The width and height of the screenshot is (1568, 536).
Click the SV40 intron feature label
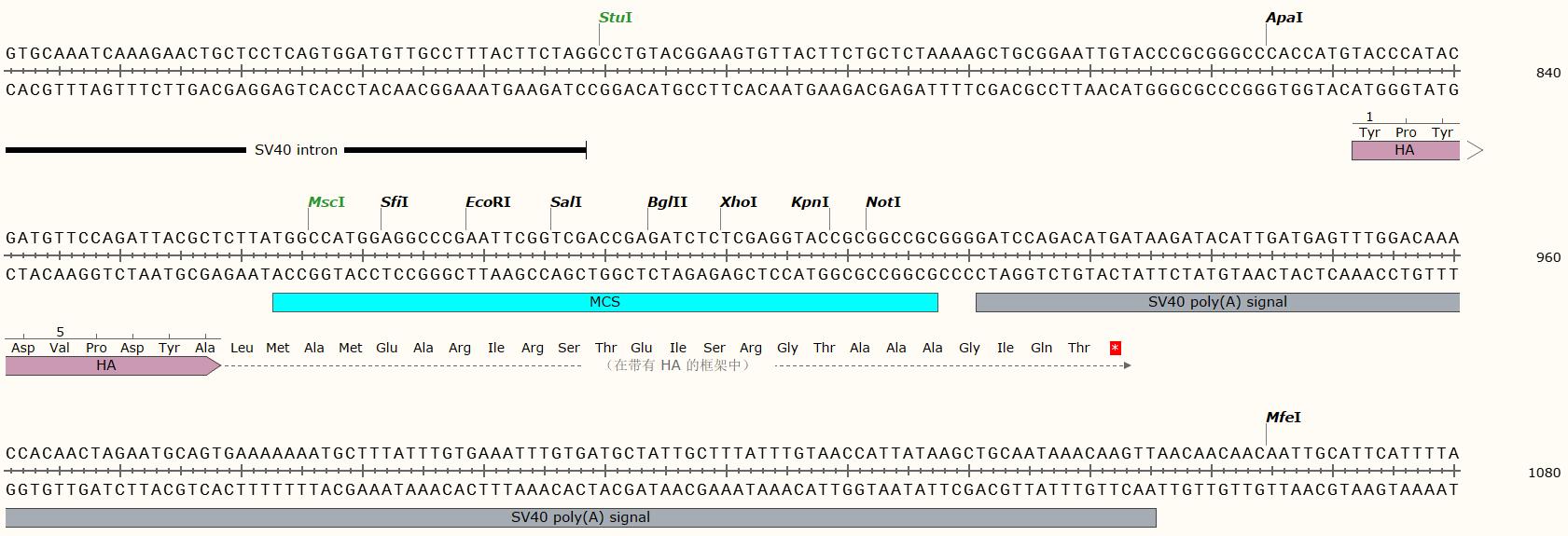click(x=296, y=150)
